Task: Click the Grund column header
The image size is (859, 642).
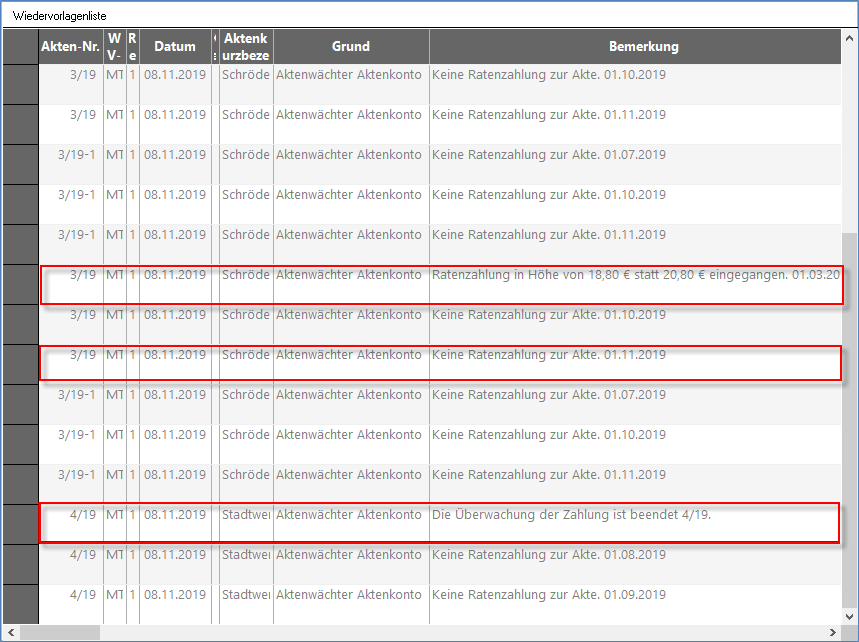Action: click(x=351, y=47)
